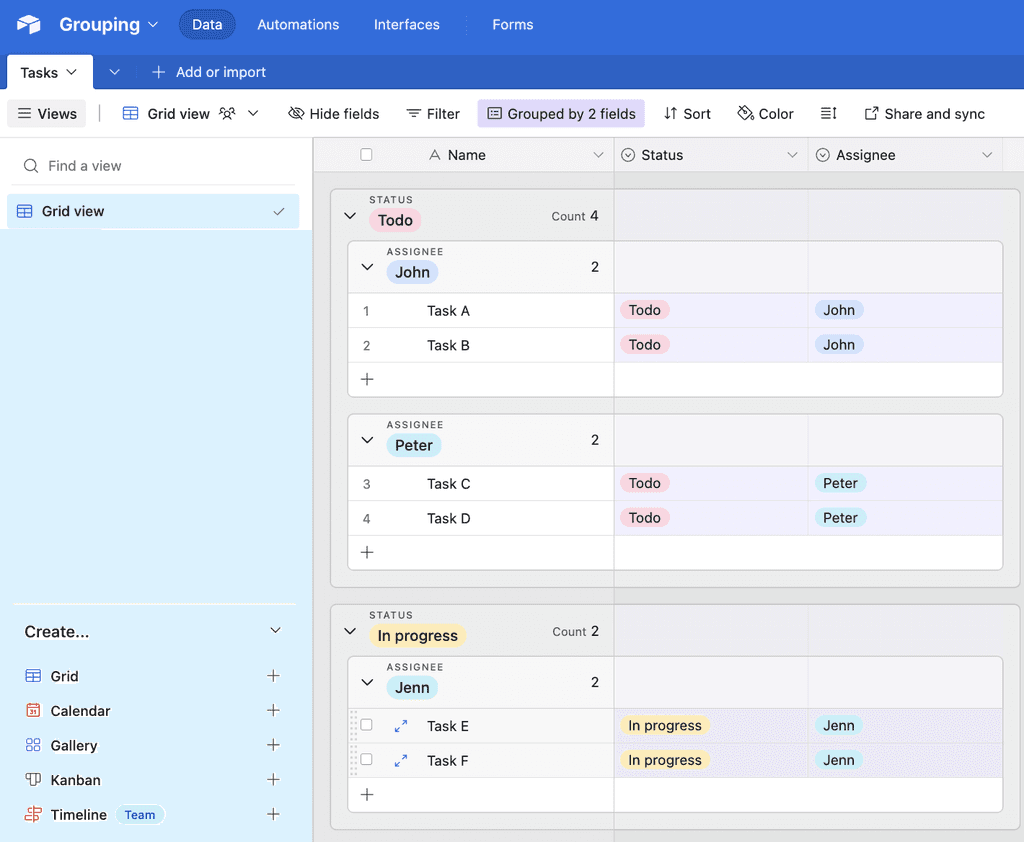
Task: Open the Color settings for records
Action: [x=765, y=113]
